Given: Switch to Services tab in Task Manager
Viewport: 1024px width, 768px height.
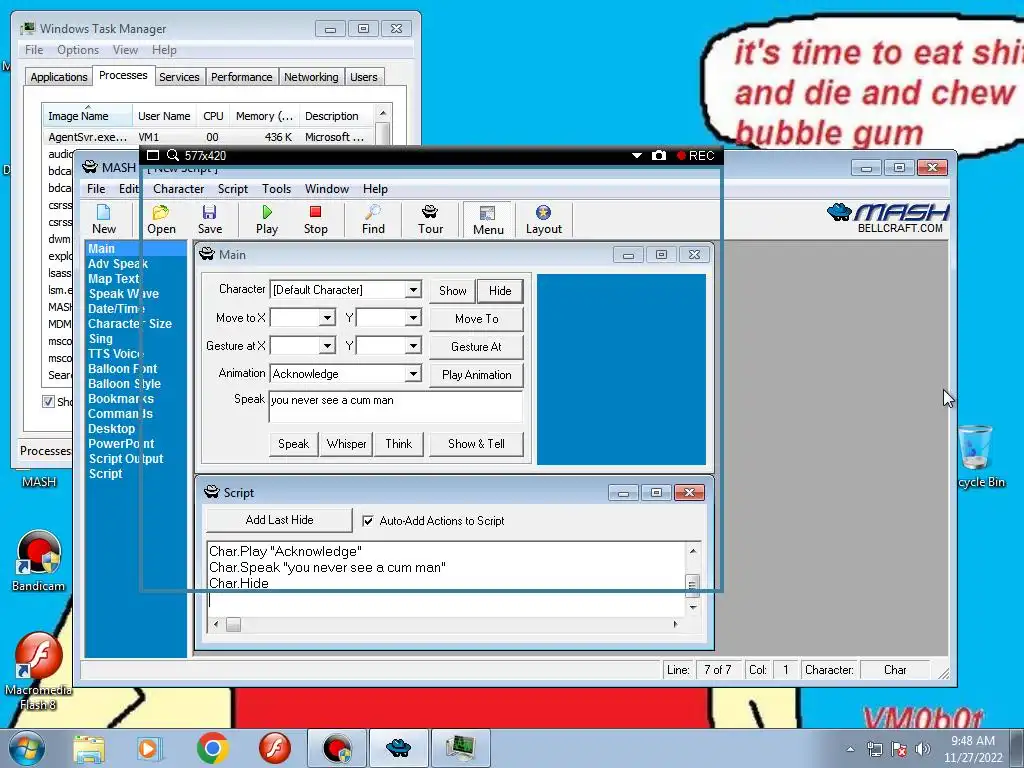Looking at the screenshot, I should tap(179, 77).
